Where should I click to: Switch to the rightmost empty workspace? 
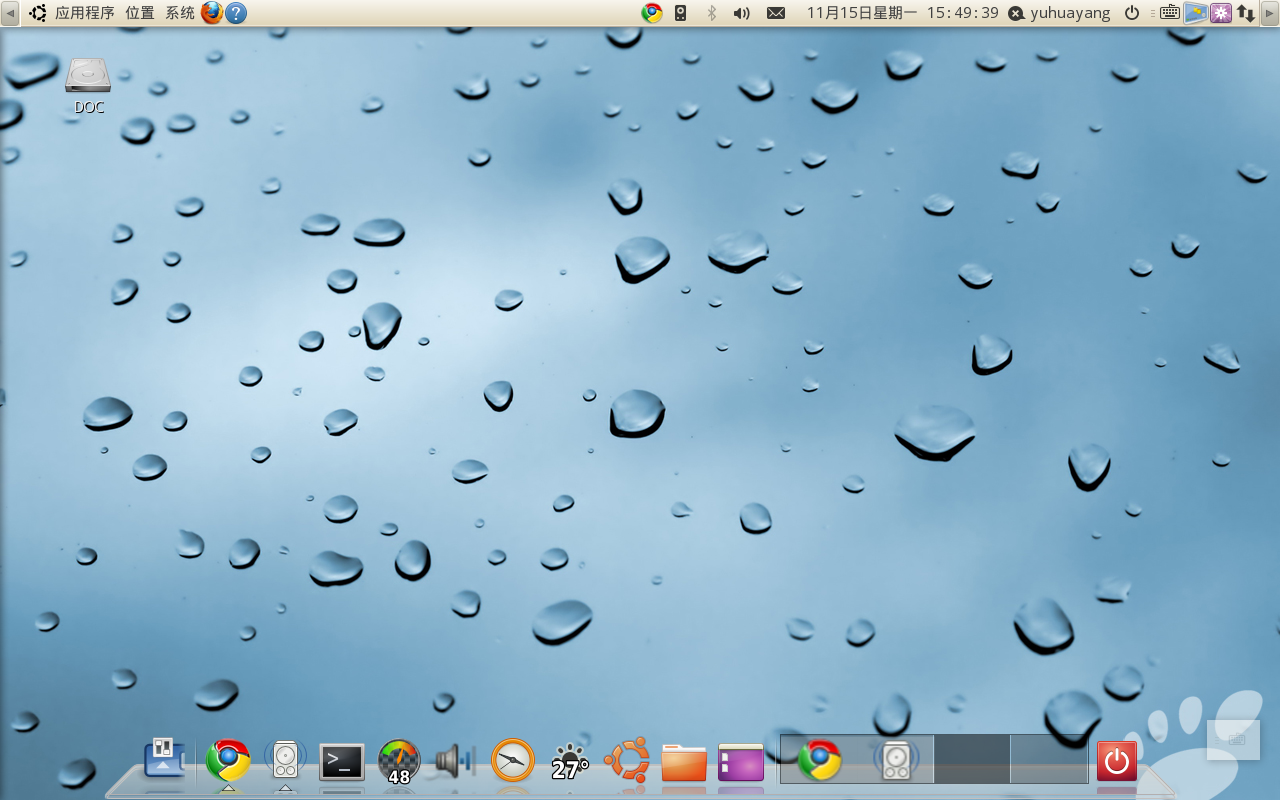click(1049, 759)
